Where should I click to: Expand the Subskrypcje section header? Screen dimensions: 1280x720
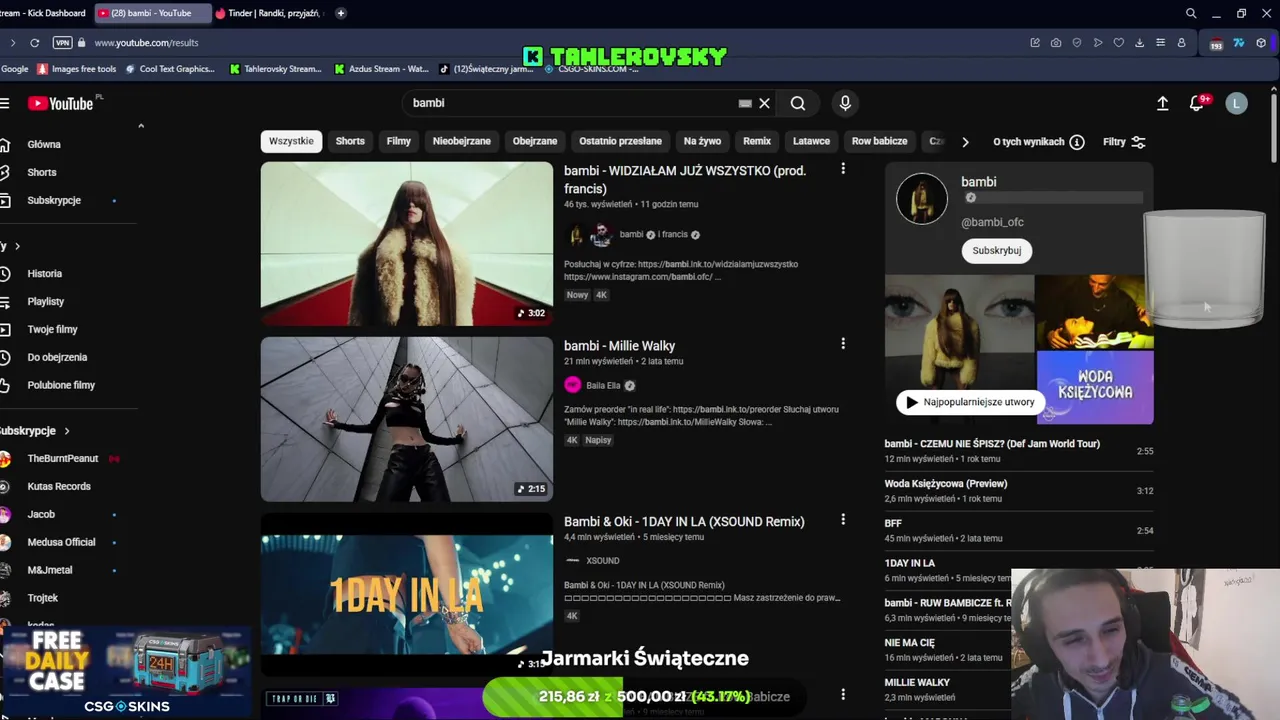click(x=35, y=431)
